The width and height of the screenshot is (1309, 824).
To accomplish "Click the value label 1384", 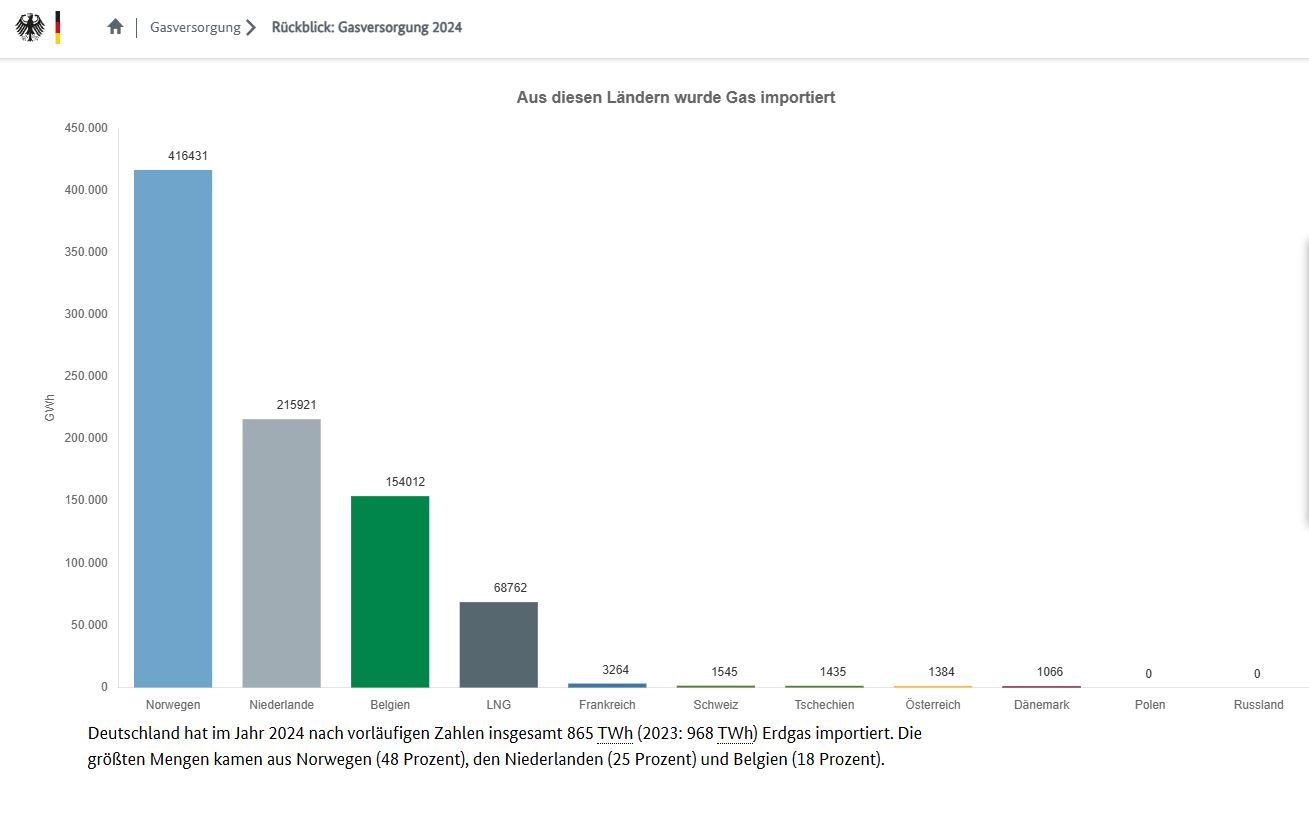I will click(x=941, y=672).
